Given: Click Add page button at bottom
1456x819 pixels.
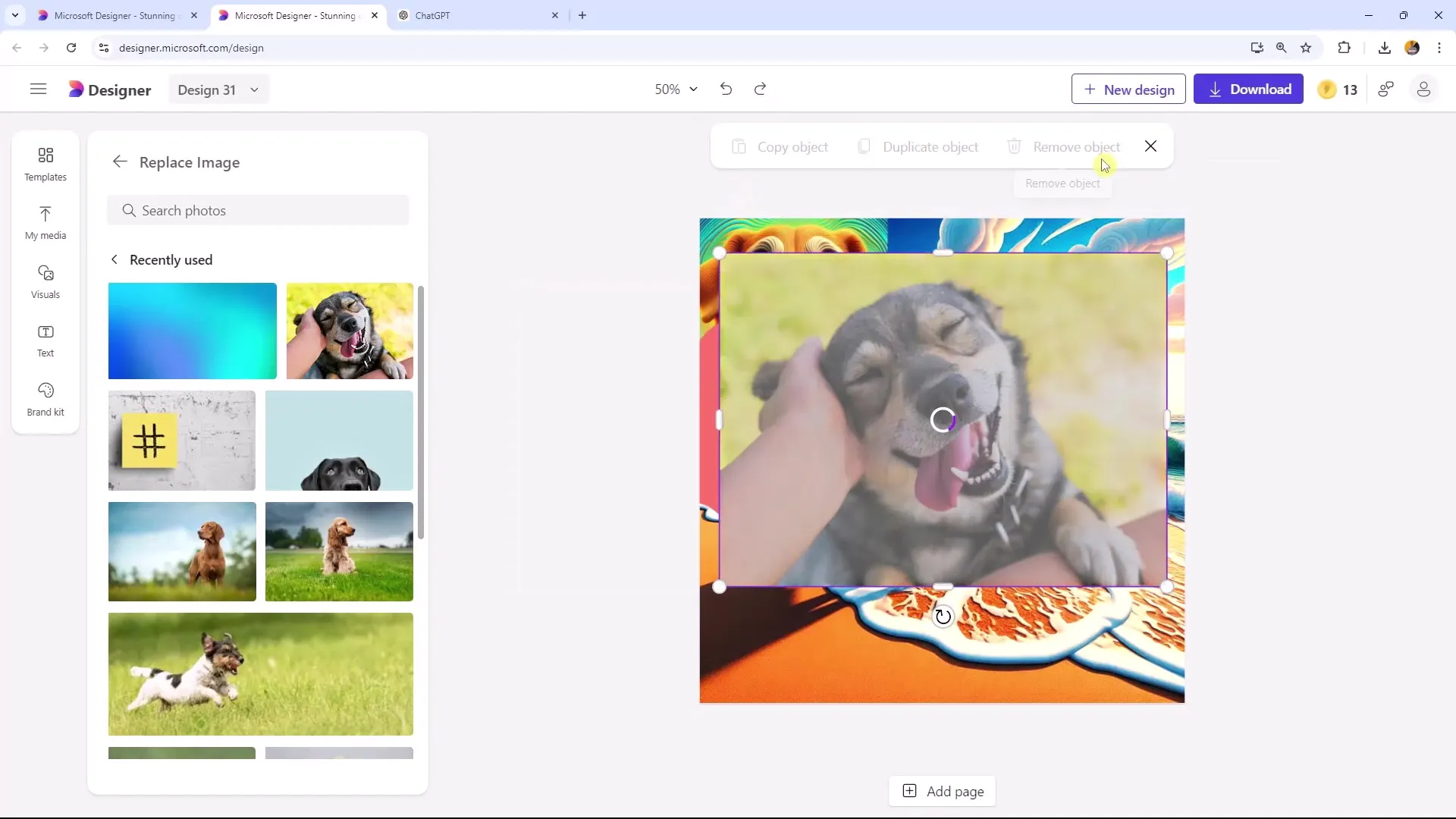Looking at the screenshot, I should (x=944, y=791).
